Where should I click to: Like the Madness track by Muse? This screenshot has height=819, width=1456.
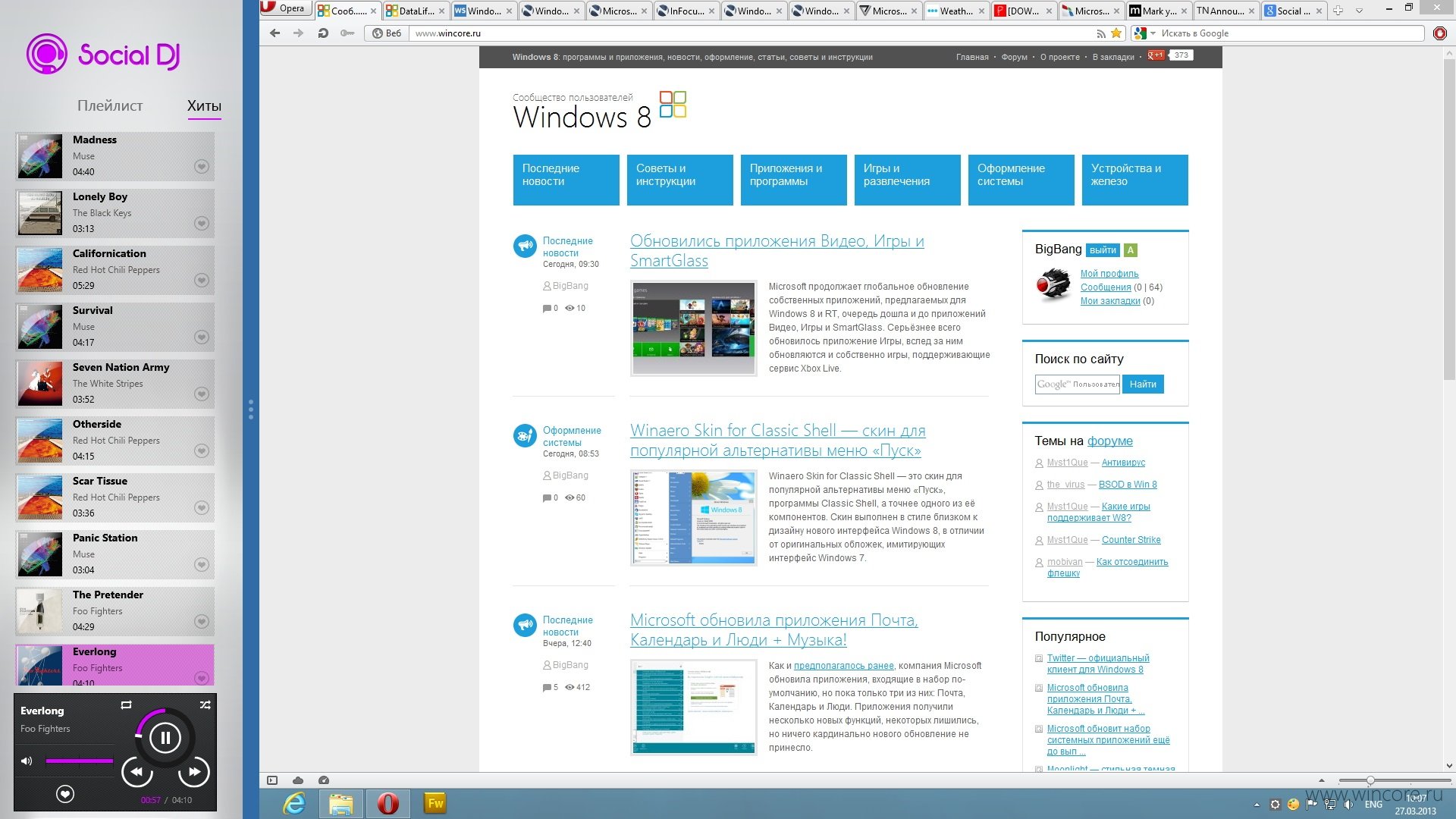(202, 166)
